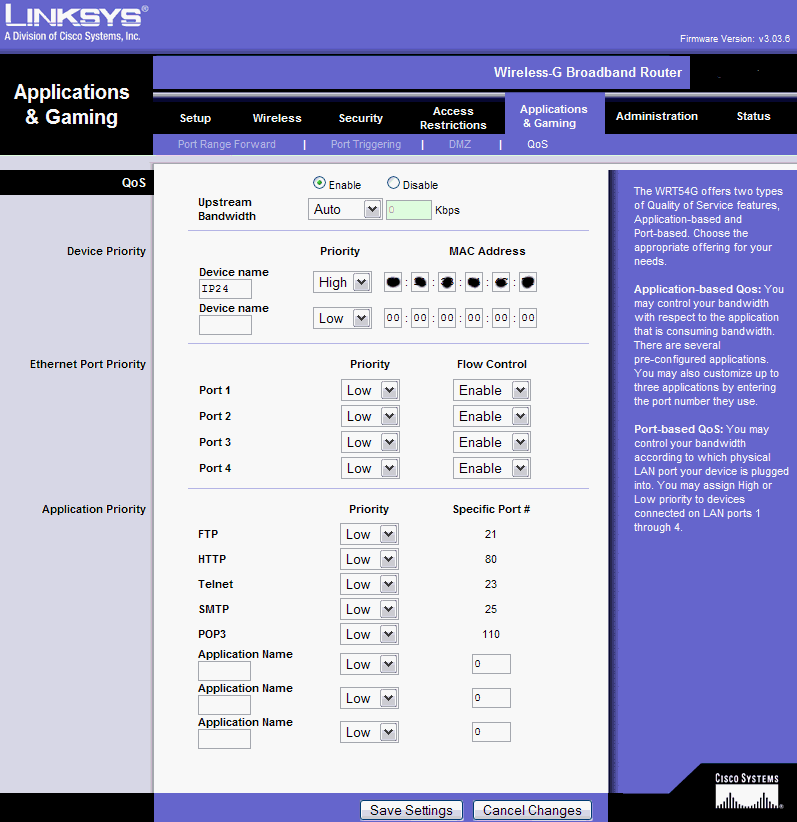The height and width of the screenshot is (822, 797).
Task: Open second custom application priority dropdown
Action: point(369,698)
